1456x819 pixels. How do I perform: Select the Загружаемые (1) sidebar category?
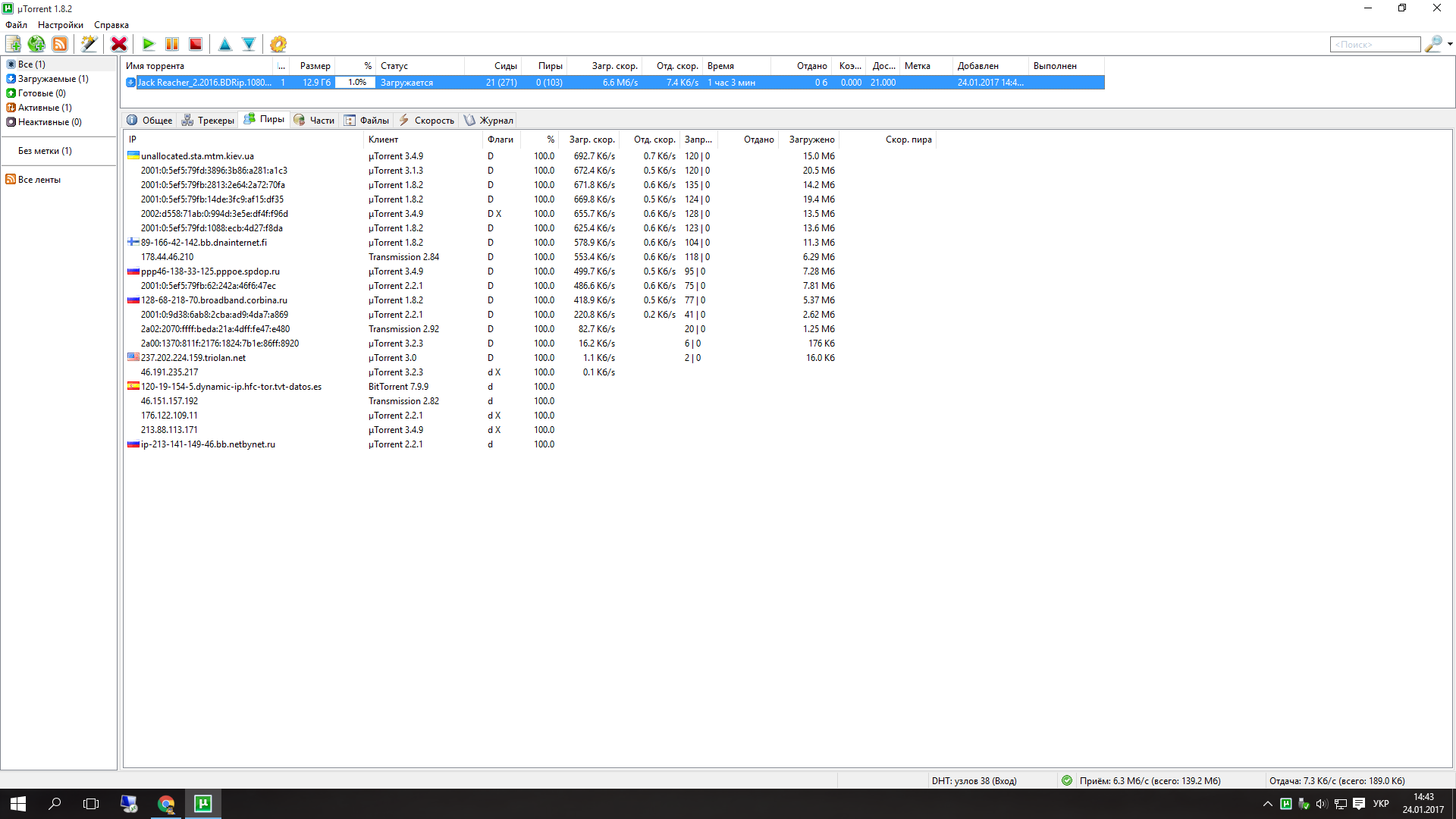coord(52,79)
